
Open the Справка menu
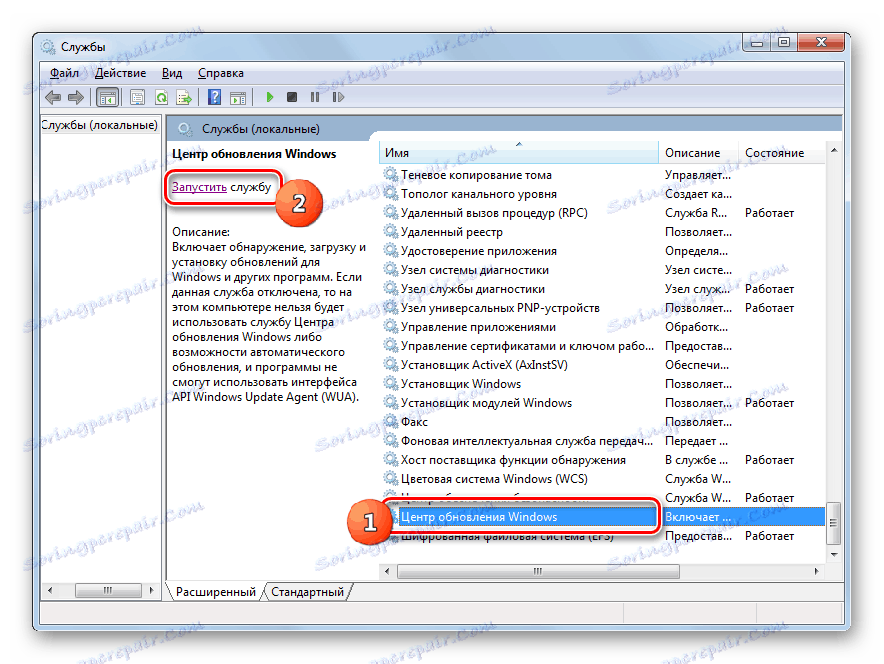[x=220, y=73]
